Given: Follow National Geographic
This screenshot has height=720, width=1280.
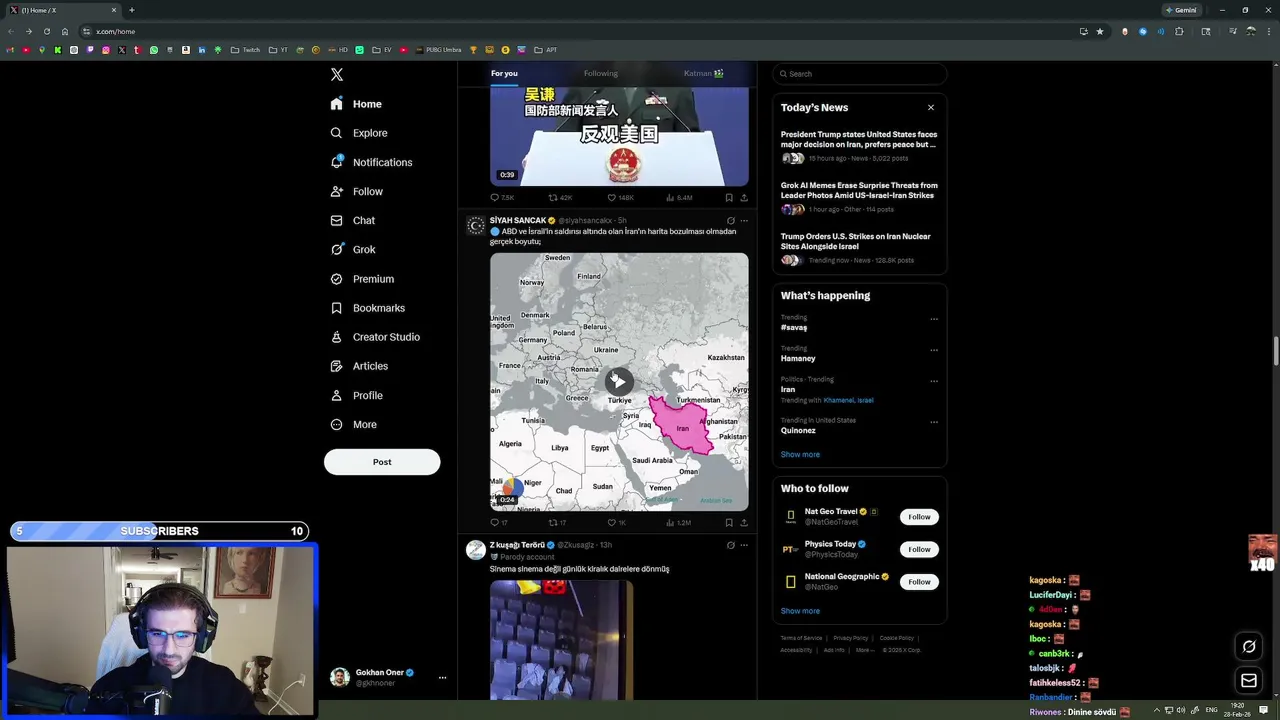Looking at the screenshot, I should pyautogui.click(x=919, y=582).
